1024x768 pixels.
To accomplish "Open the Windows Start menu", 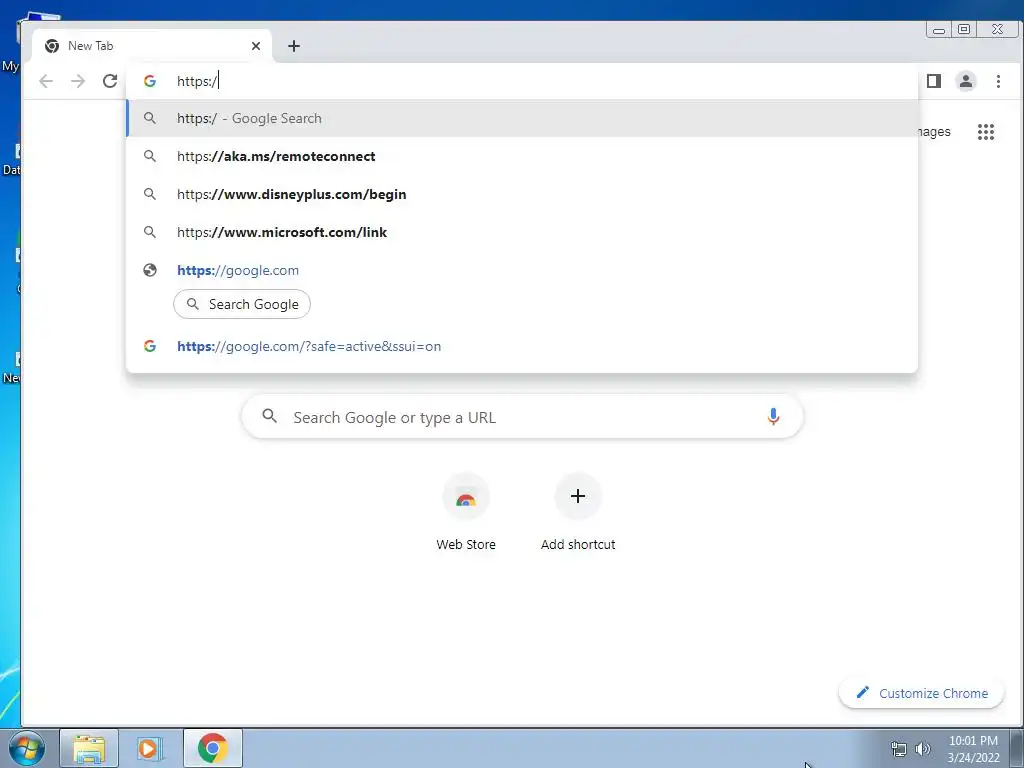I will tap(26, 748).
